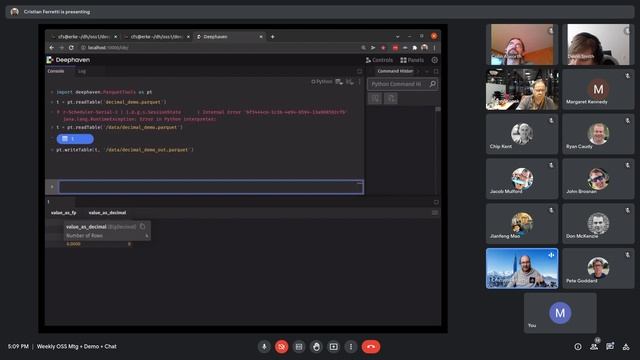Maximize the table 't' panel
Viewport: 640px width, 360px height.
(436, 202)
